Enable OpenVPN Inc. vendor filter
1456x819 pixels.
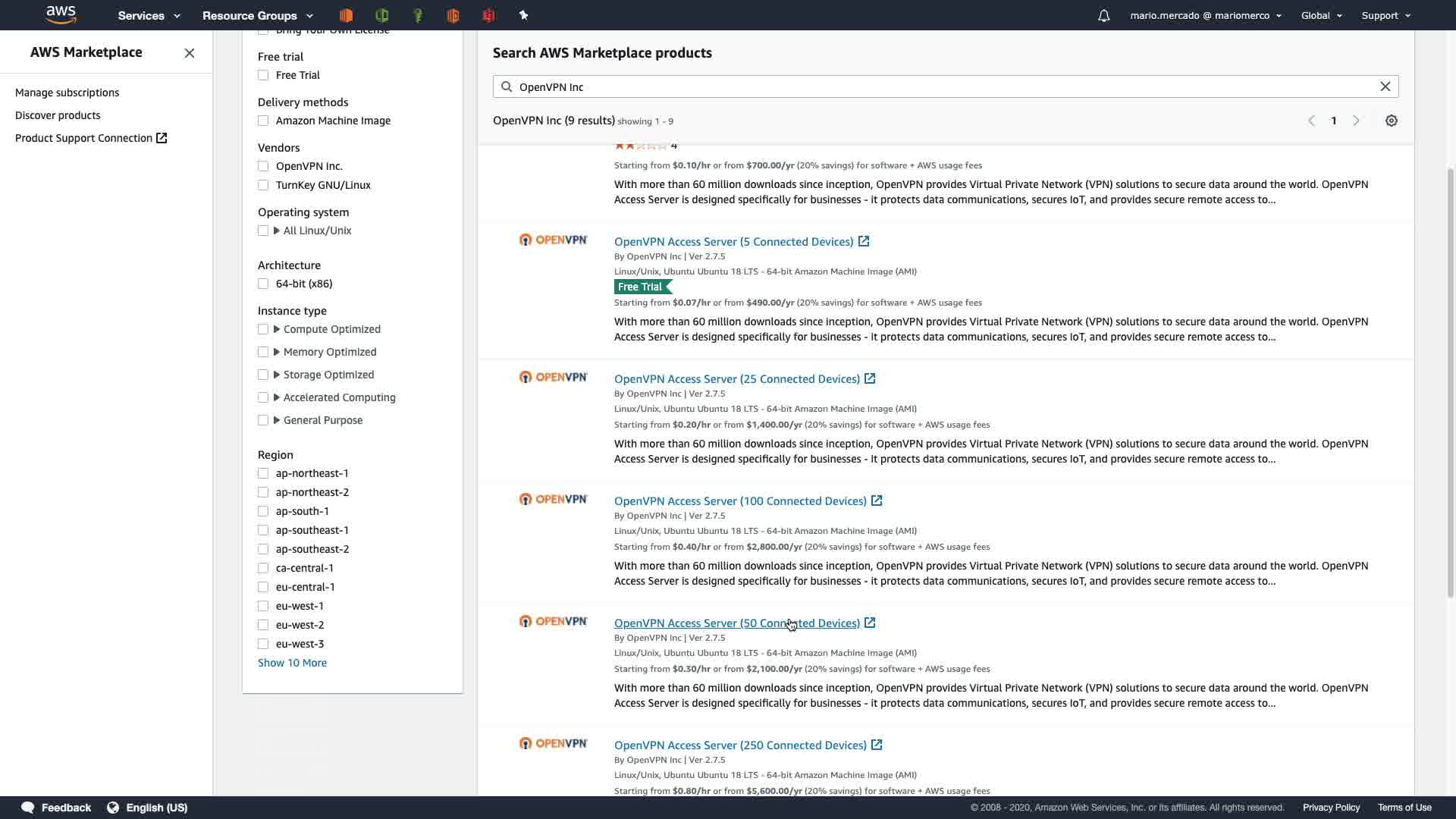pos(263,166)
